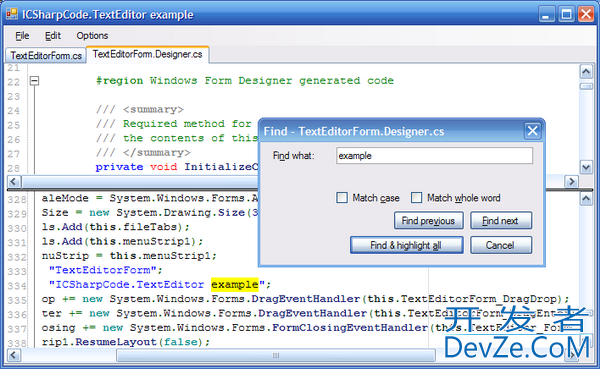Click the upper pane scroll left arrow
The height and width of the screenshot is (369, 600).
[14, 181]
